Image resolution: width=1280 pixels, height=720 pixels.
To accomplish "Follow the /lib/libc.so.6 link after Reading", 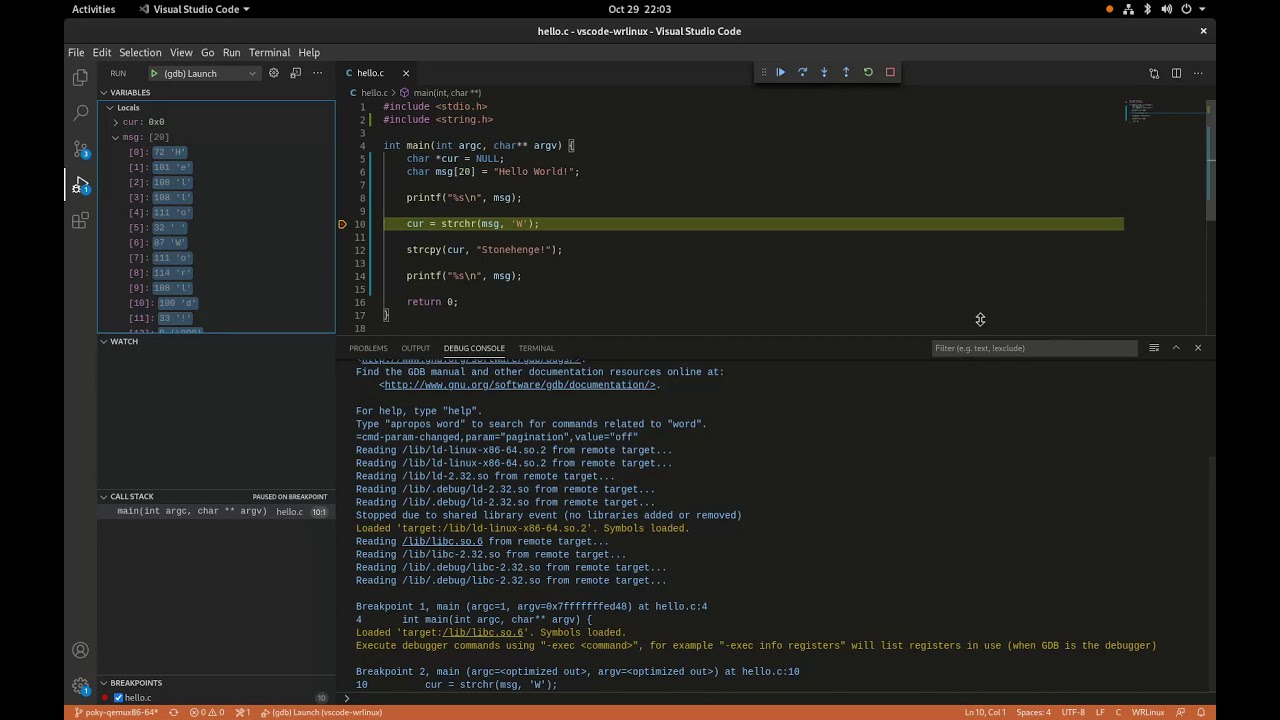I will (442, 541).
